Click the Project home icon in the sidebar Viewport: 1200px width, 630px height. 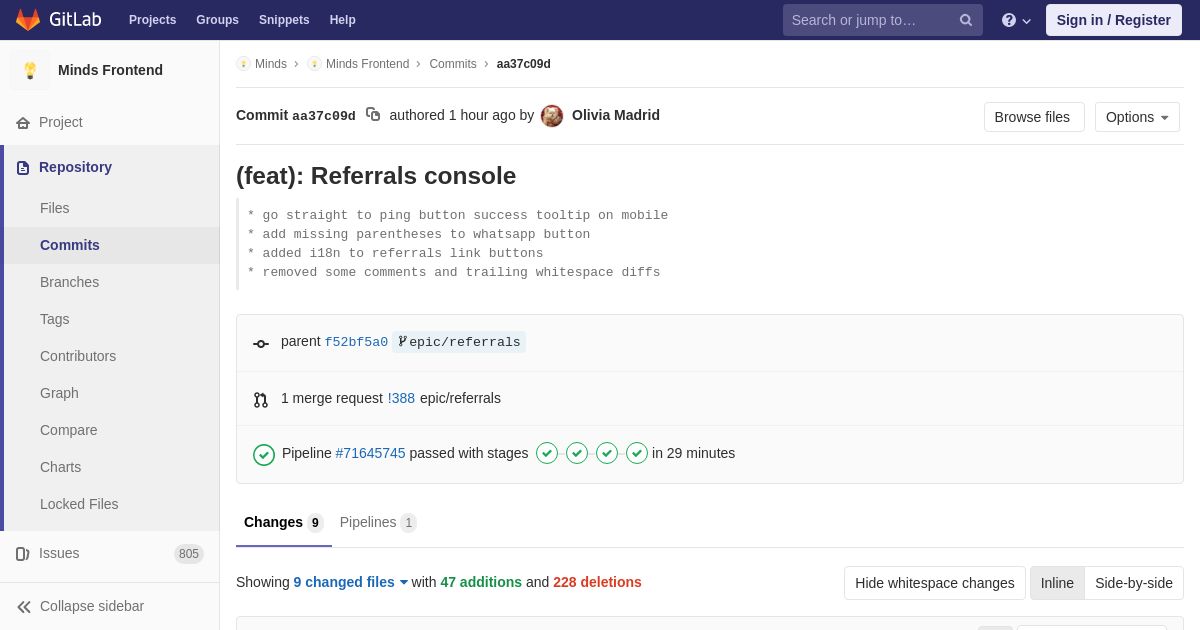pyautogui.click(x=23, y=123)
